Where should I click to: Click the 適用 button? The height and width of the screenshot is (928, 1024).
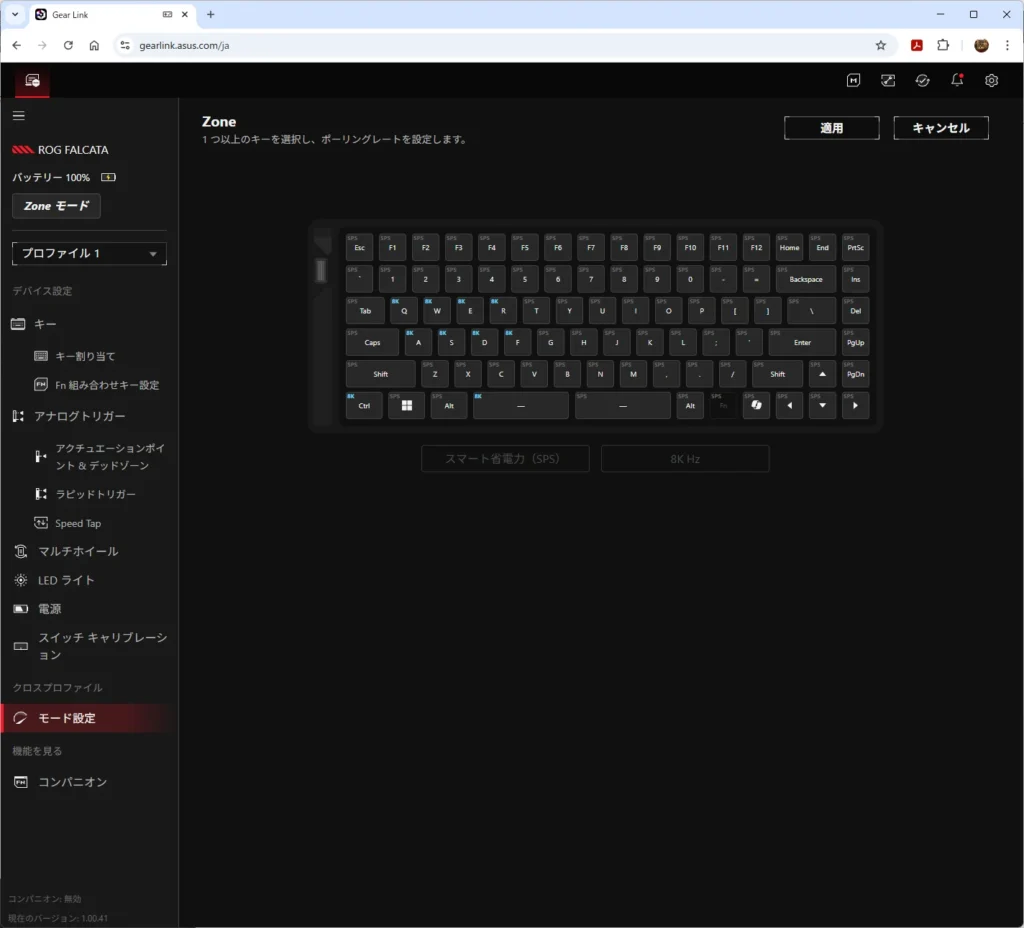tap(831, 128)
